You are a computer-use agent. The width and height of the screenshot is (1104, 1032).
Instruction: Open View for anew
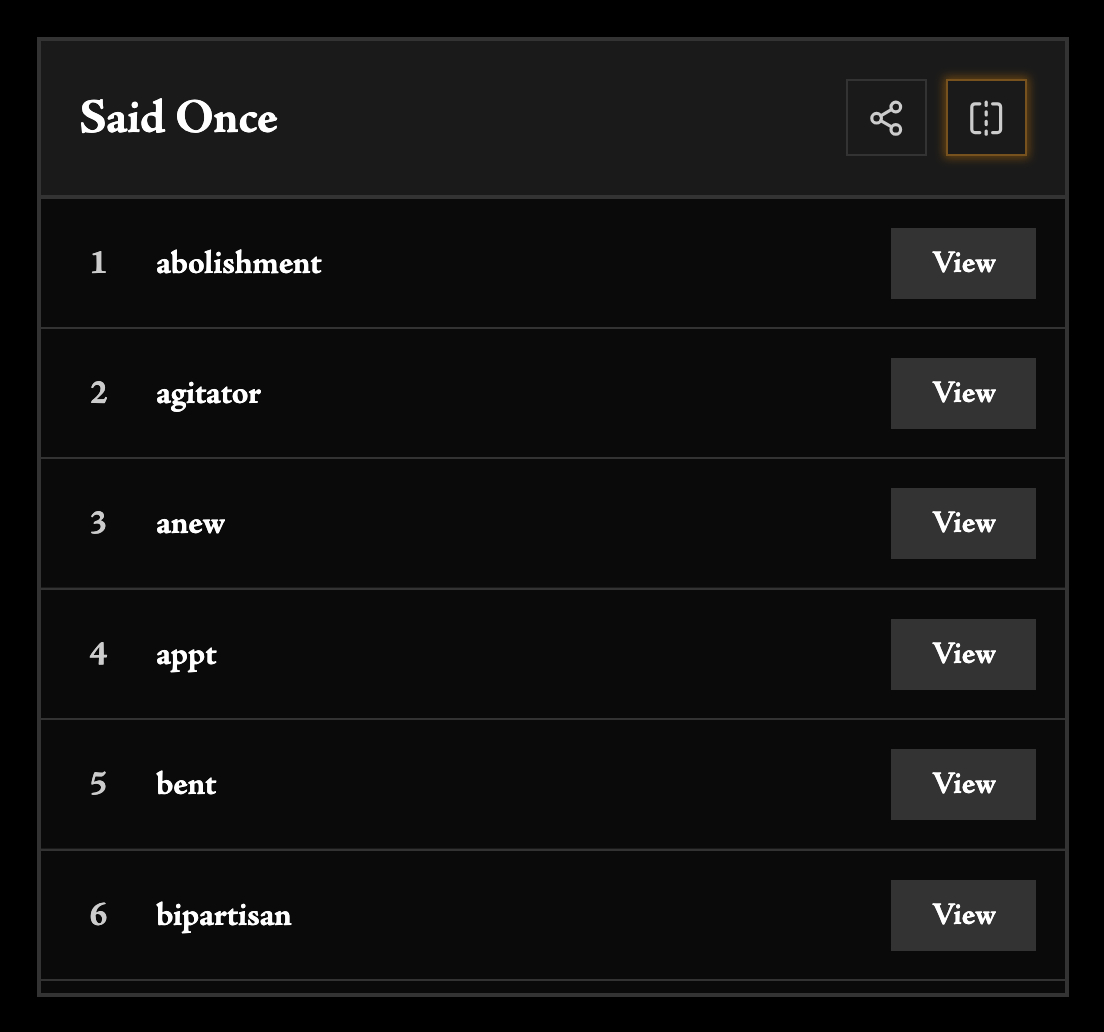963,523
